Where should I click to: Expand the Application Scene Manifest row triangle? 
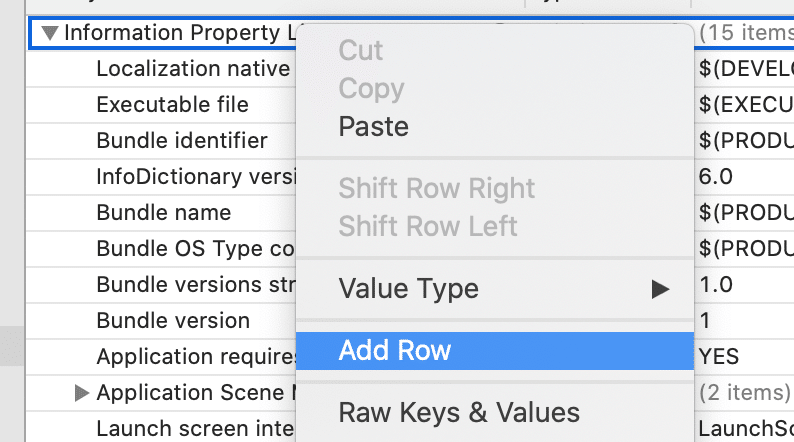83,393
